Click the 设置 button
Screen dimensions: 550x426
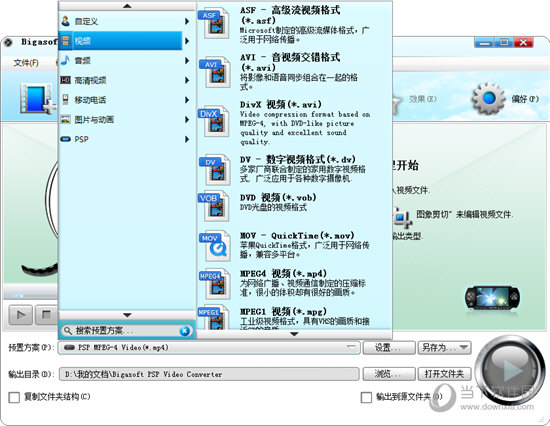pyautogui.click(x=389, y=347)
